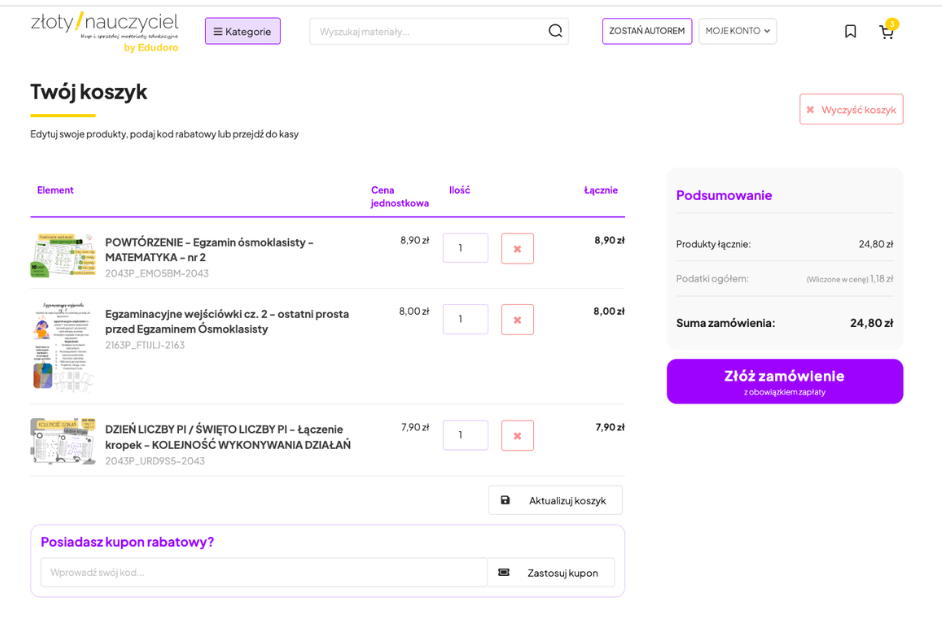This screenshot has height=628, width=942.
Task: Click the 'Cena jednostkowa' column header
Action: pyautogui.click(x=400, y=197)
